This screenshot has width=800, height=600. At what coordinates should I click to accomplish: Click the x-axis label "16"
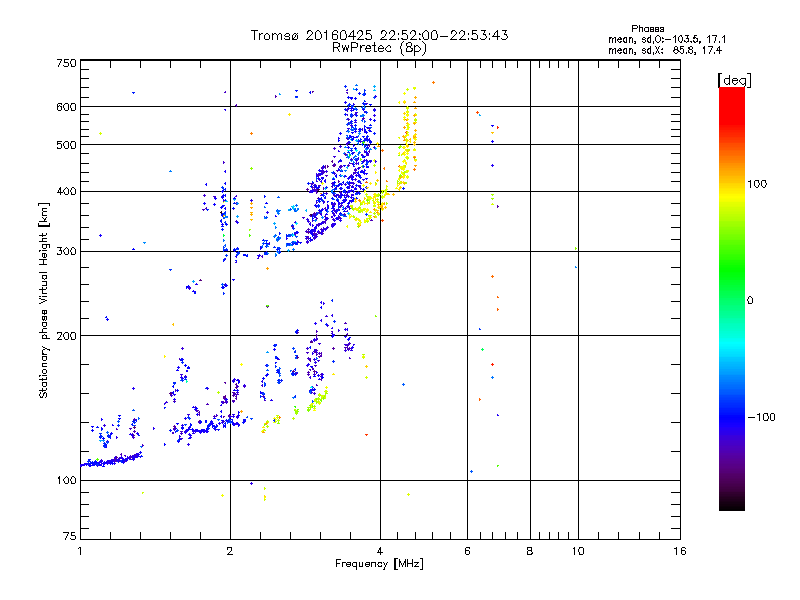point(680,551)
